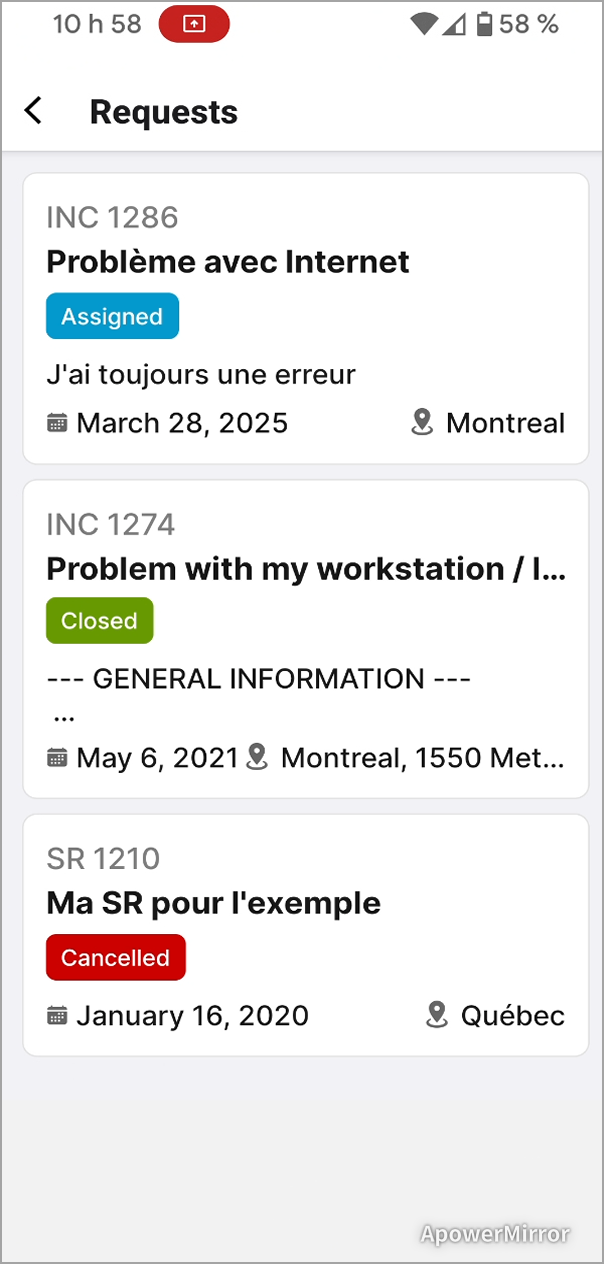Click the GENERAL INFORMATION description text

258,679
